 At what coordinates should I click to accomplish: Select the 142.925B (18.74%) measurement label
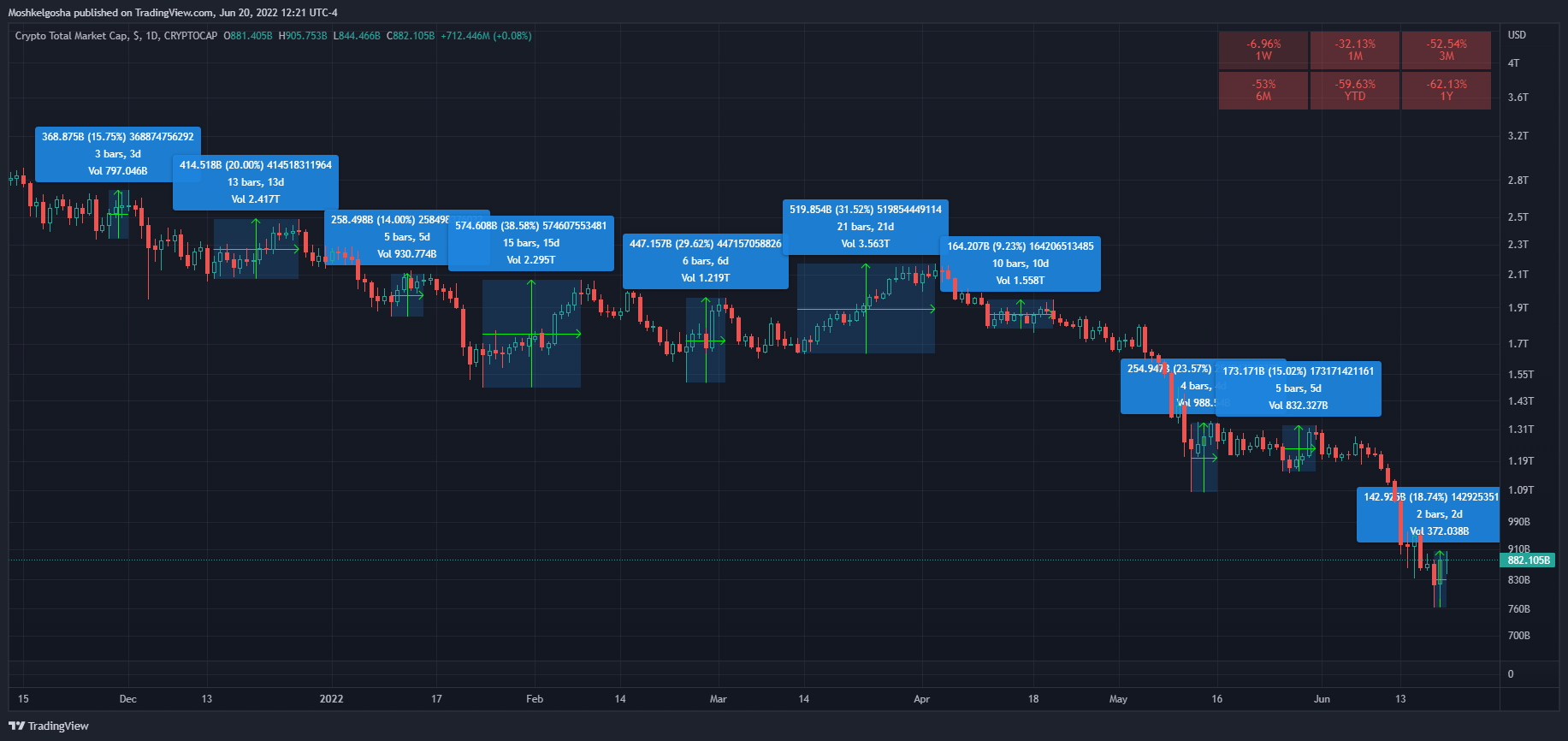1429,514
